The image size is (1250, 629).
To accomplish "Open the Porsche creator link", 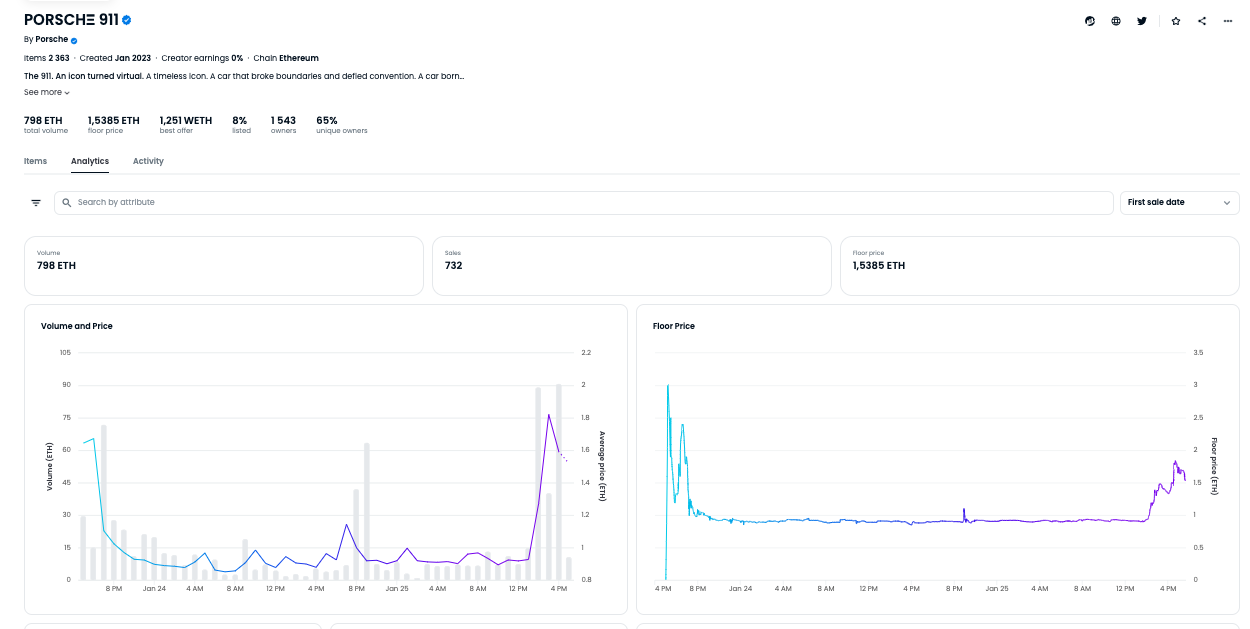I will 52,39.
